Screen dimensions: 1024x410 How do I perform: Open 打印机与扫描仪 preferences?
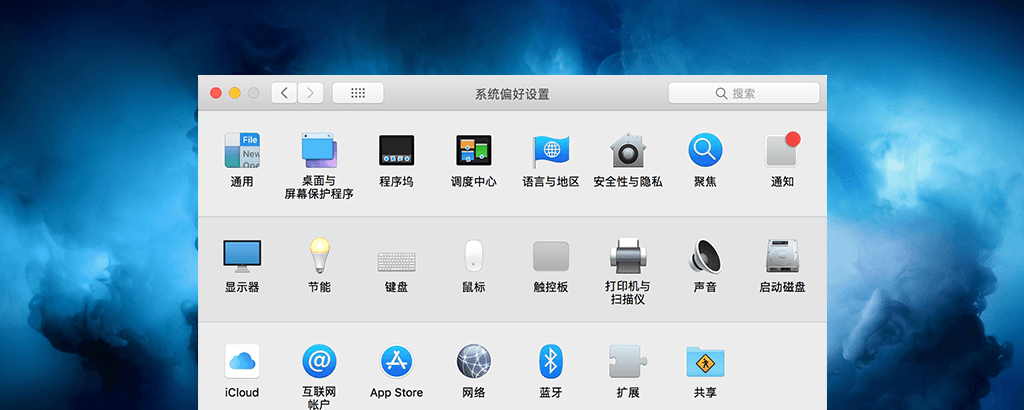click(627, 256)
